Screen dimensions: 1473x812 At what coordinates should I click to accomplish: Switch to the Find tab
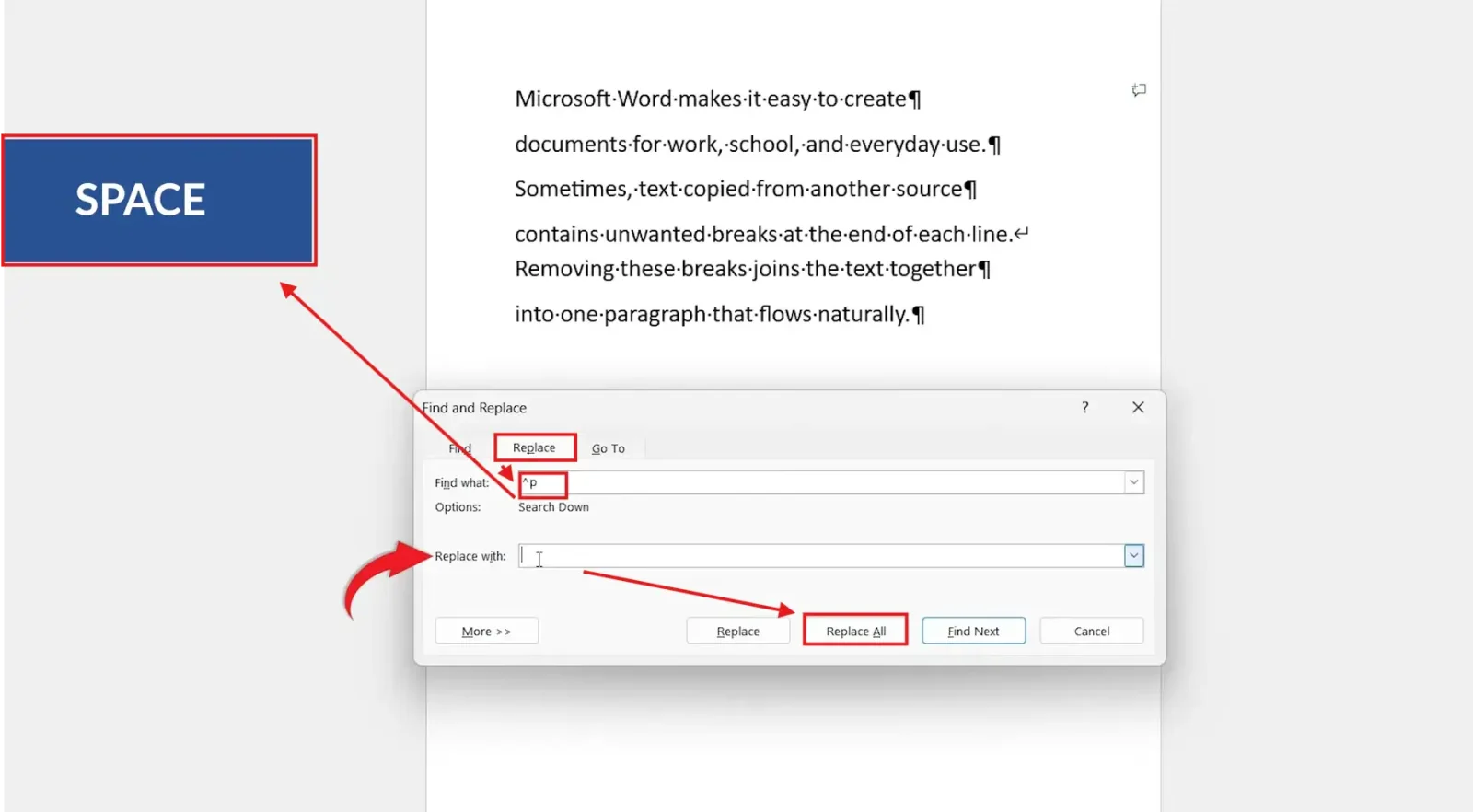(459, 448)
